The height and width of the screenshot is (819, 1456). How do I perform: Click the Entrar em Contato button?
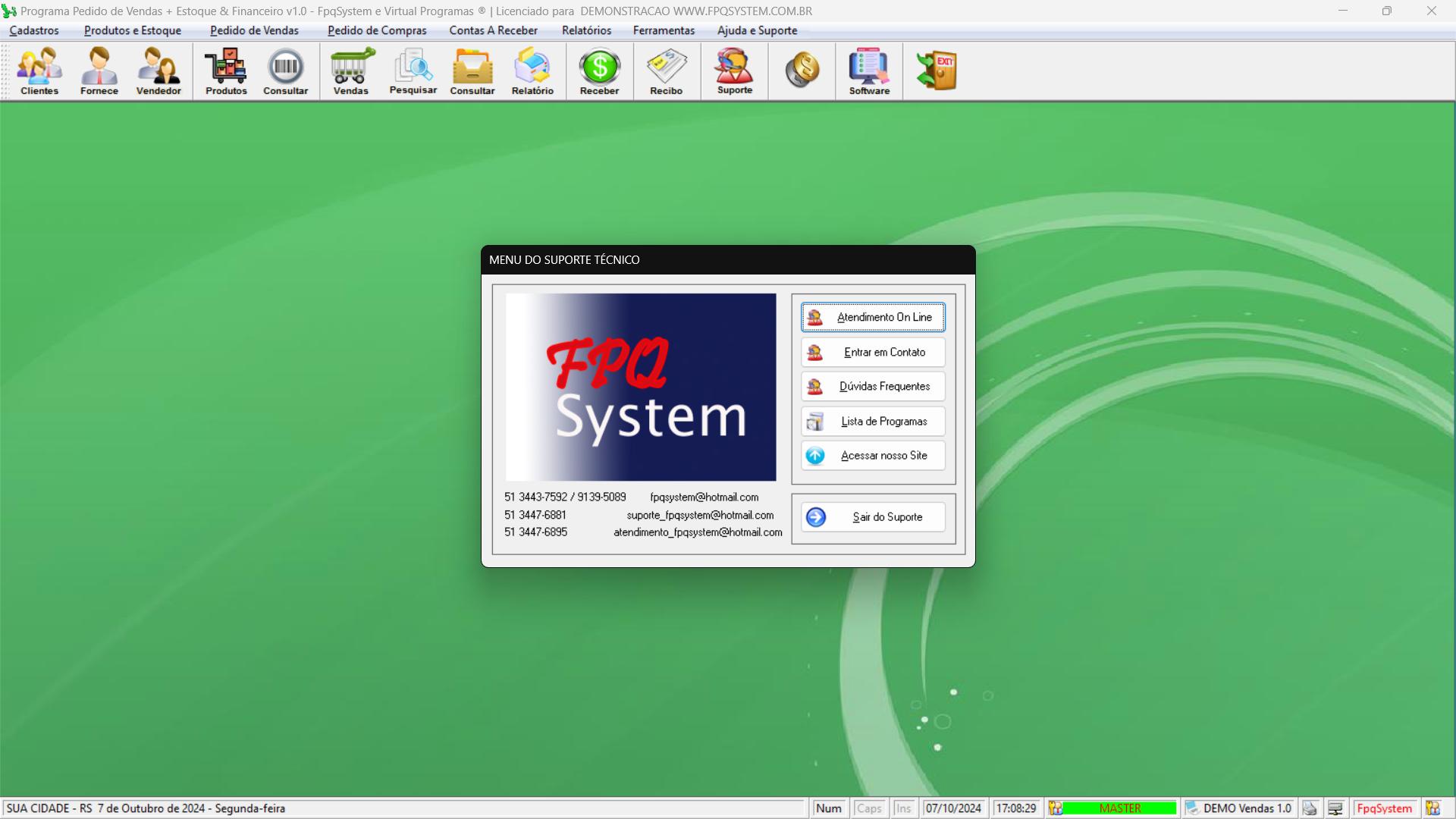[x=873, y=352]
